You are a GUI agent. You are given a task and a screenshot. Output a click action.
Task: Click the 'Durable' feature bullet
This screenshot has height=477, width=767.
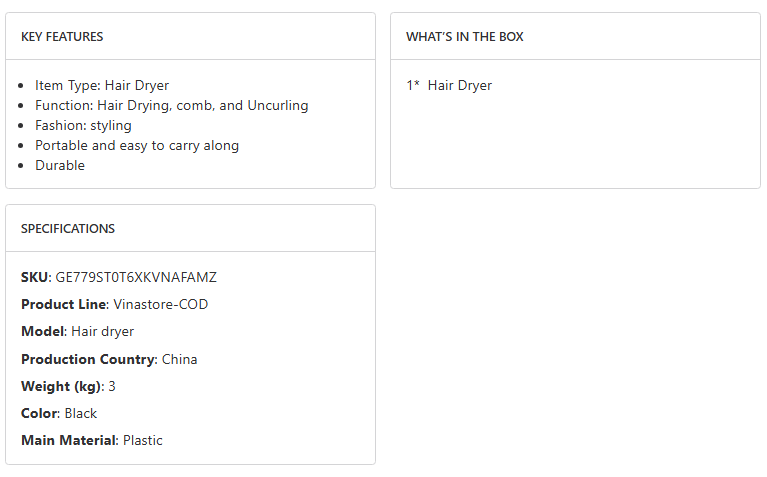click(60, 166)
